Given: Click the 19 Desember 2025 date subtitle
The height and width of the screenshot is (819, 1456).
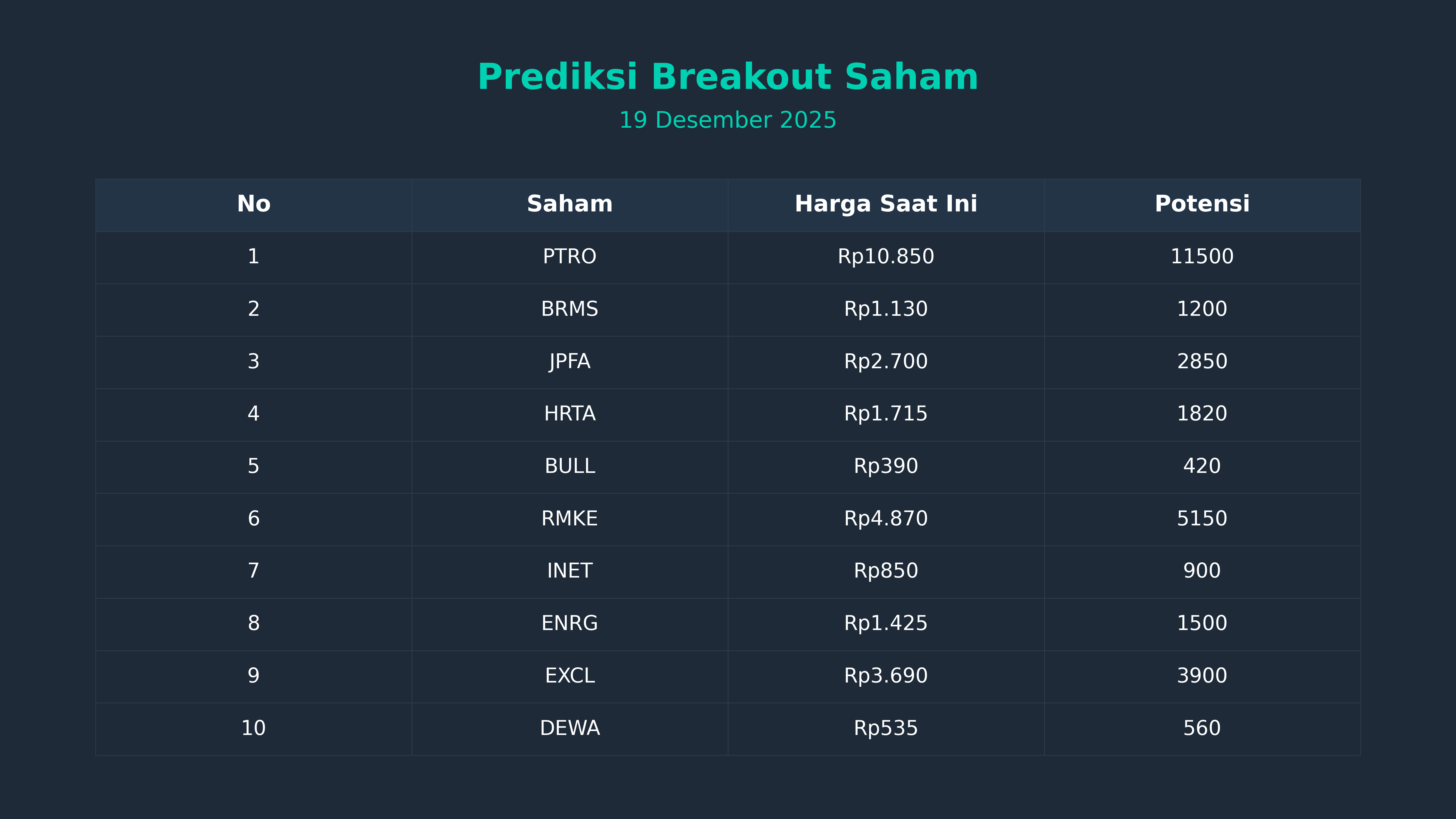Looking at the screenshot, I should [x=727, y=120].
